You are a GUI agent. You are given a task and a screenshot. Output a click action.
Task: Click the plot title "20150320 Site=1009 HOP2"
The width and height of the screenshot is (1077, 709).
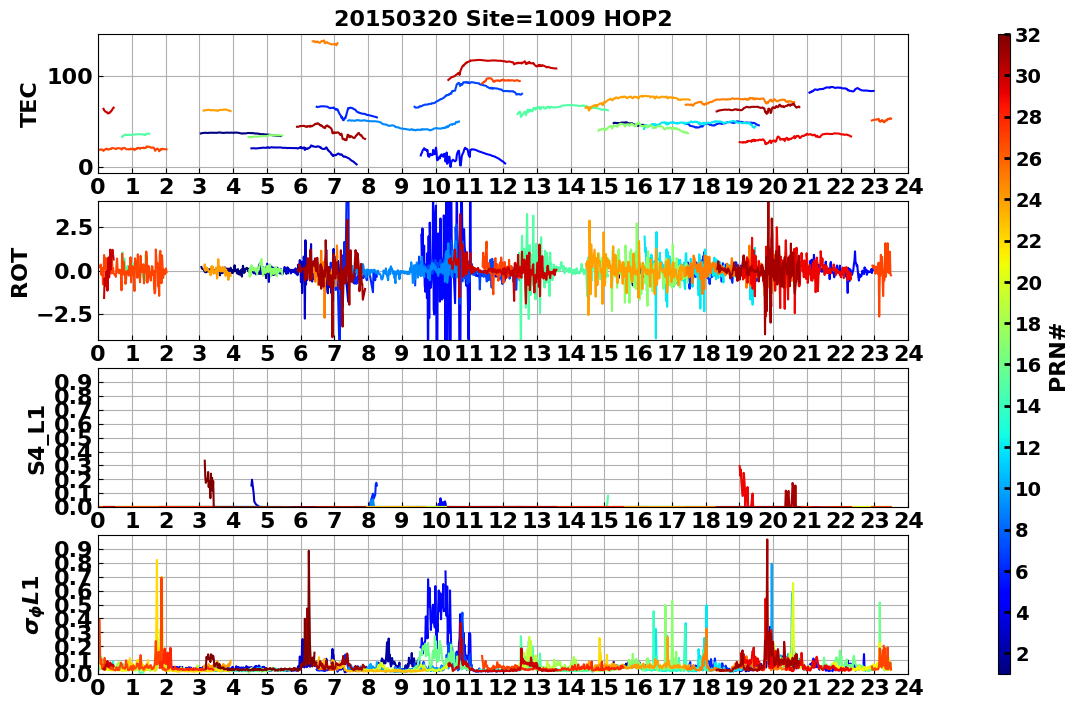(503, 19)
